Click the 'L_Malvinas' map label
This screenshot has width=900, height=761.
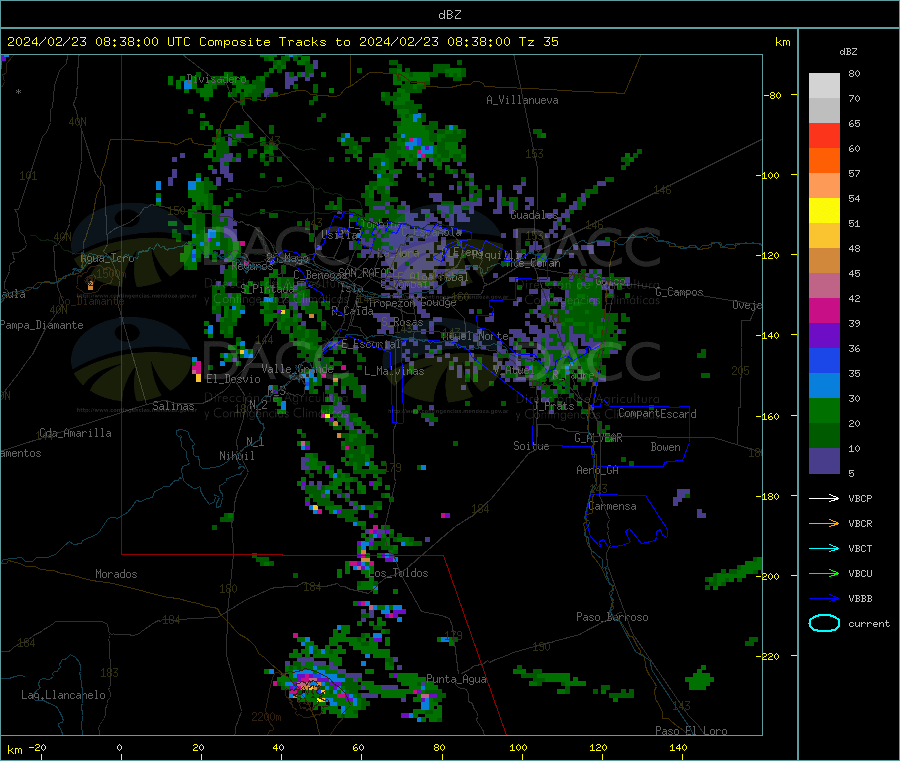coord(394,371)
